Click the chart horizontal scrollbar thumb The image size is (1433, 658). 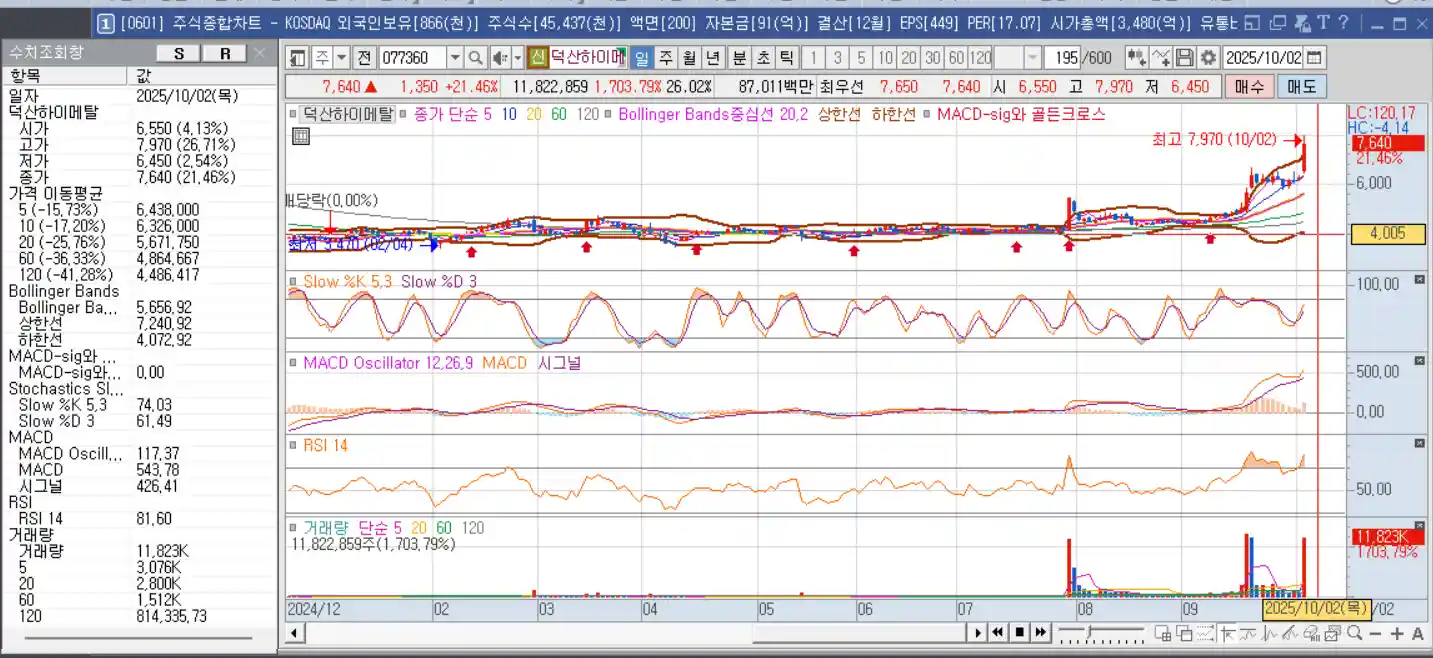(860, 633)
